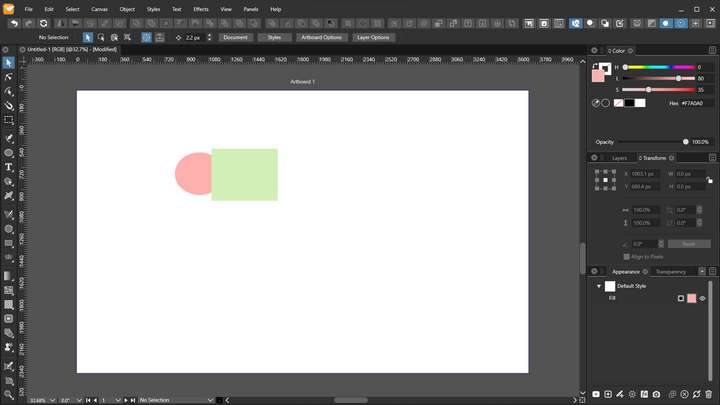Click the Reset button in Transform panel
This screenshot has height=405, width=720.
pyautogui.click(x=689, y=244)
